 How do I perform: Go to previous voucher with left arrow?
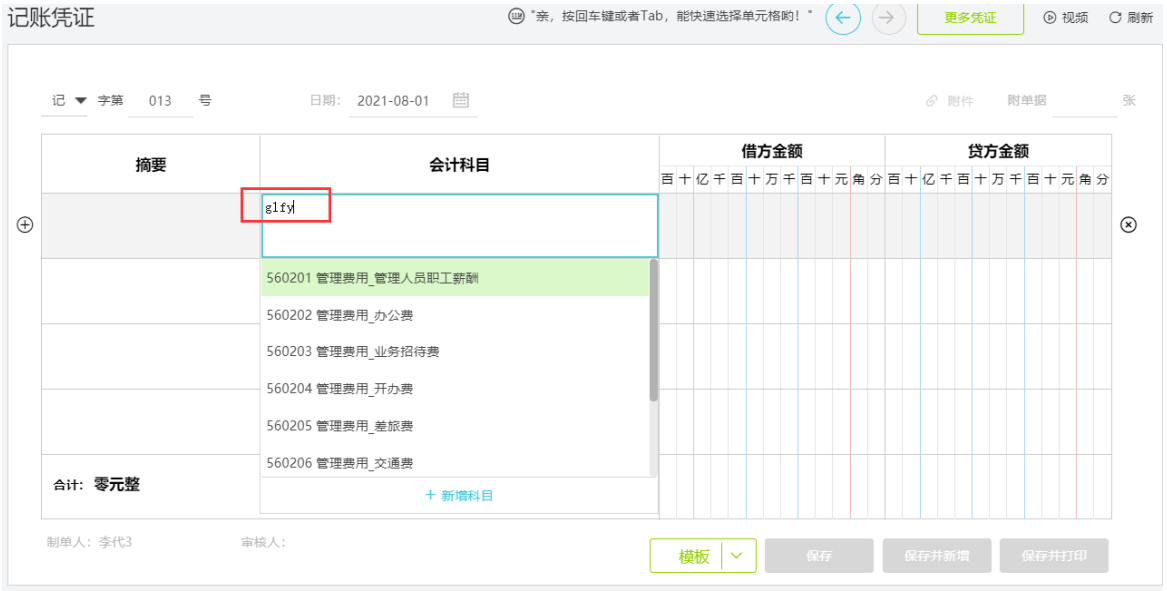click(843, 18)
